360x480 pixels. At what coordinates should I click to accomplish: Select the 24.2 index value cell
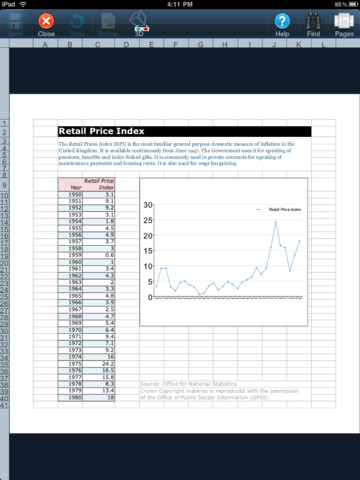pos(99,364)
